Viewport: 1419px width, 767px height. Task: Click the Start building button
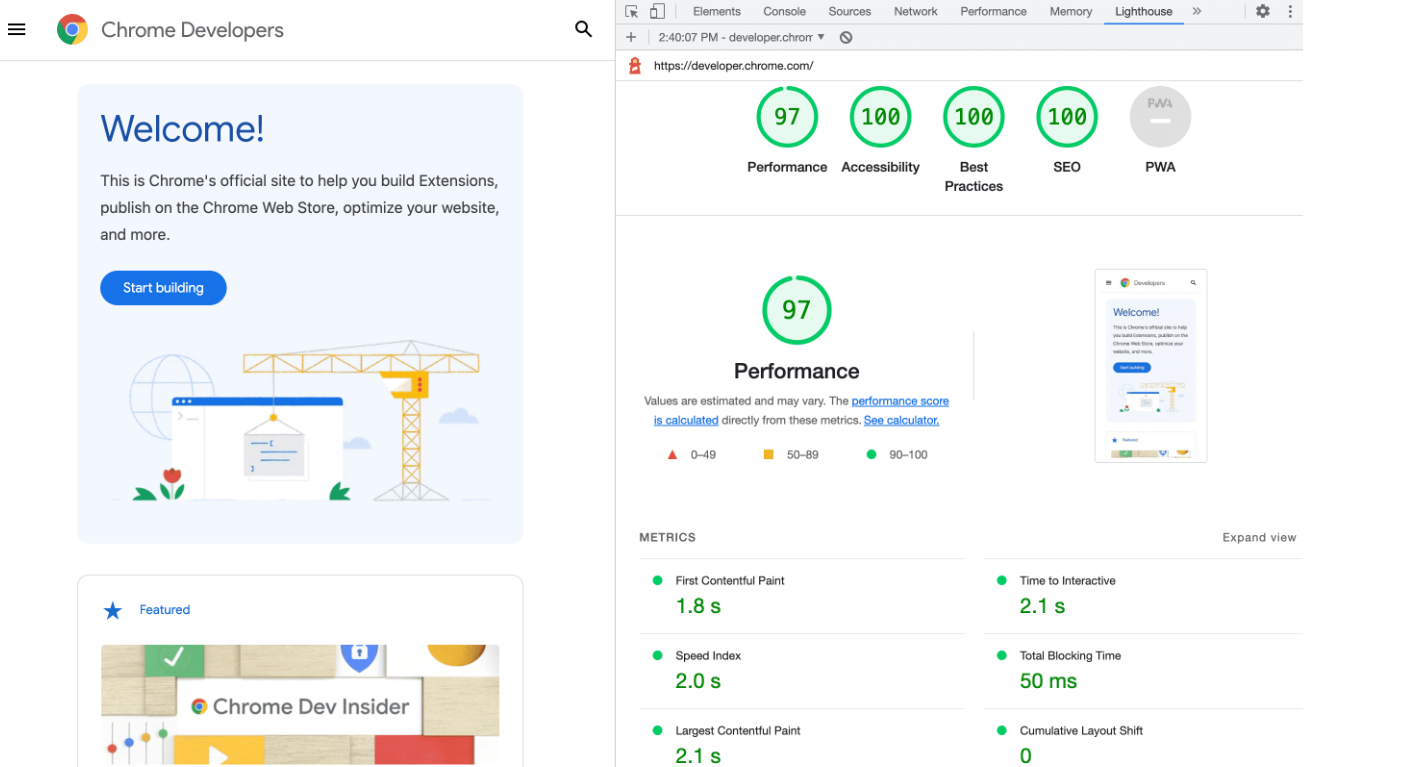click(x=163, y=287)
